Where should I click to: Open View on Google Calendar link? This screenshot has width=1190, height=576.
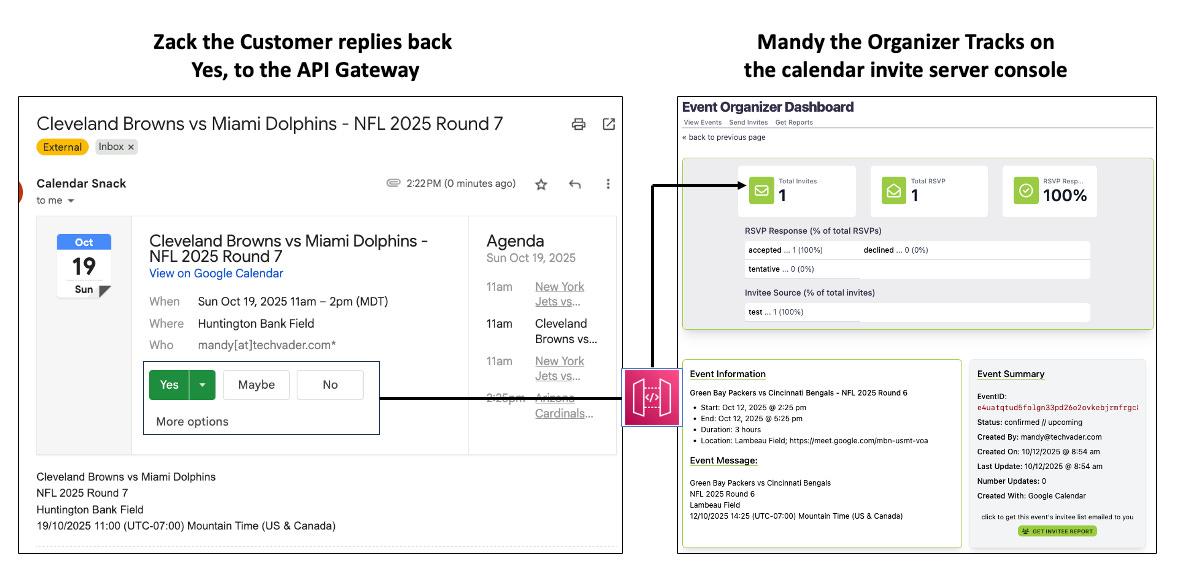point(216,274)
